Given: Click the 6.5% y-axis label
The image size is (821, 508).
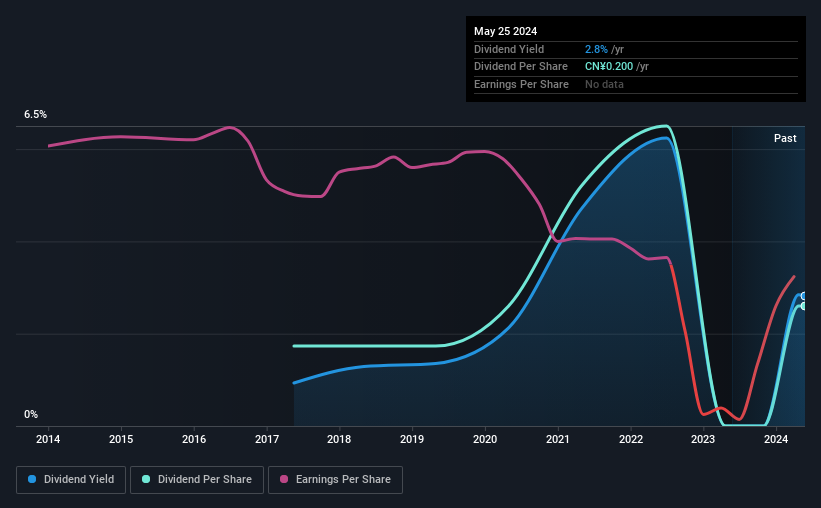Looking at the screenshot, I should tap(35, 115).
